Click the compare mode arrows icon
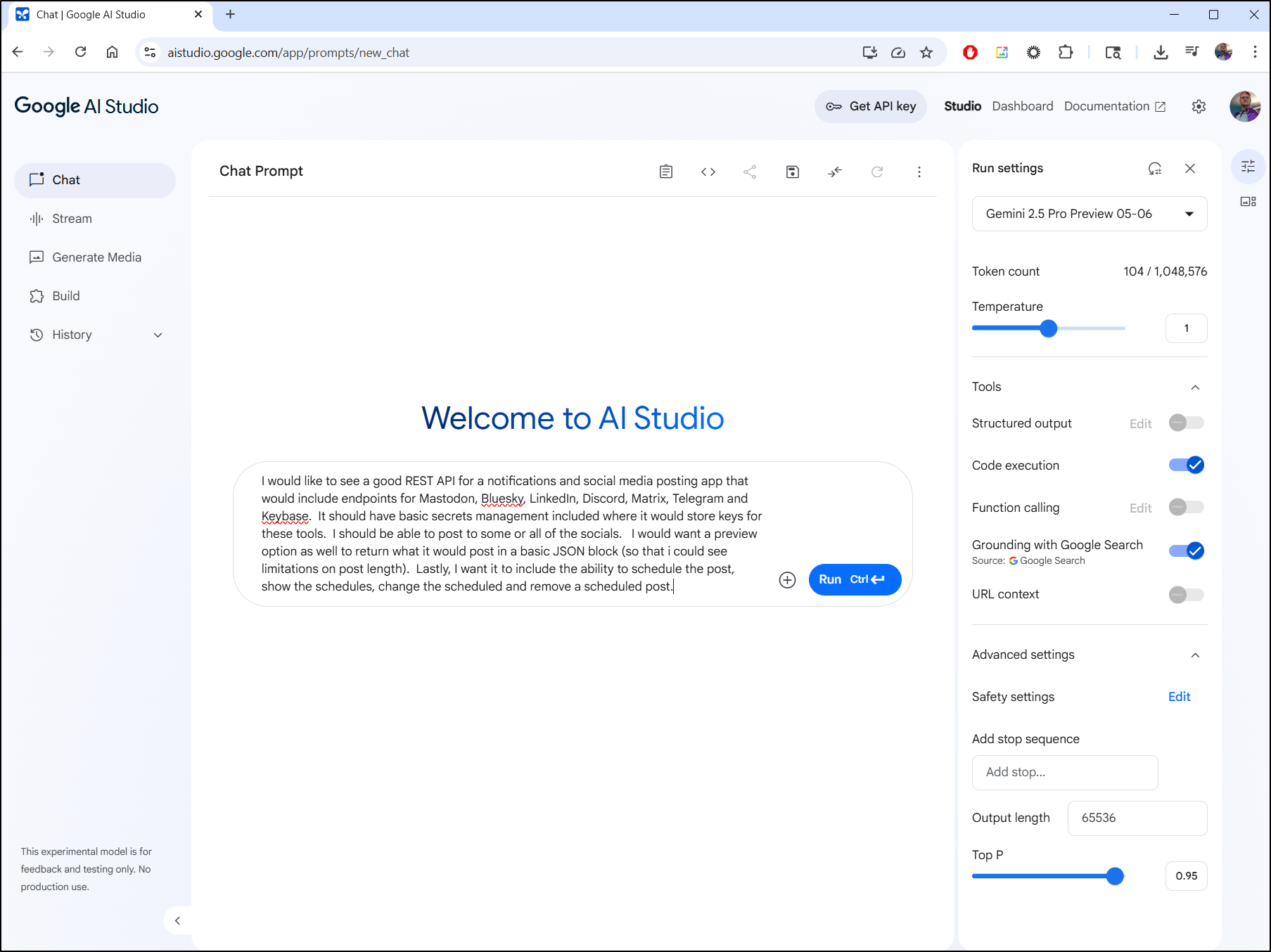Image resolution: width=1271 pixels, height=952 pixels. pyautogui.click(x=834, y=172)
